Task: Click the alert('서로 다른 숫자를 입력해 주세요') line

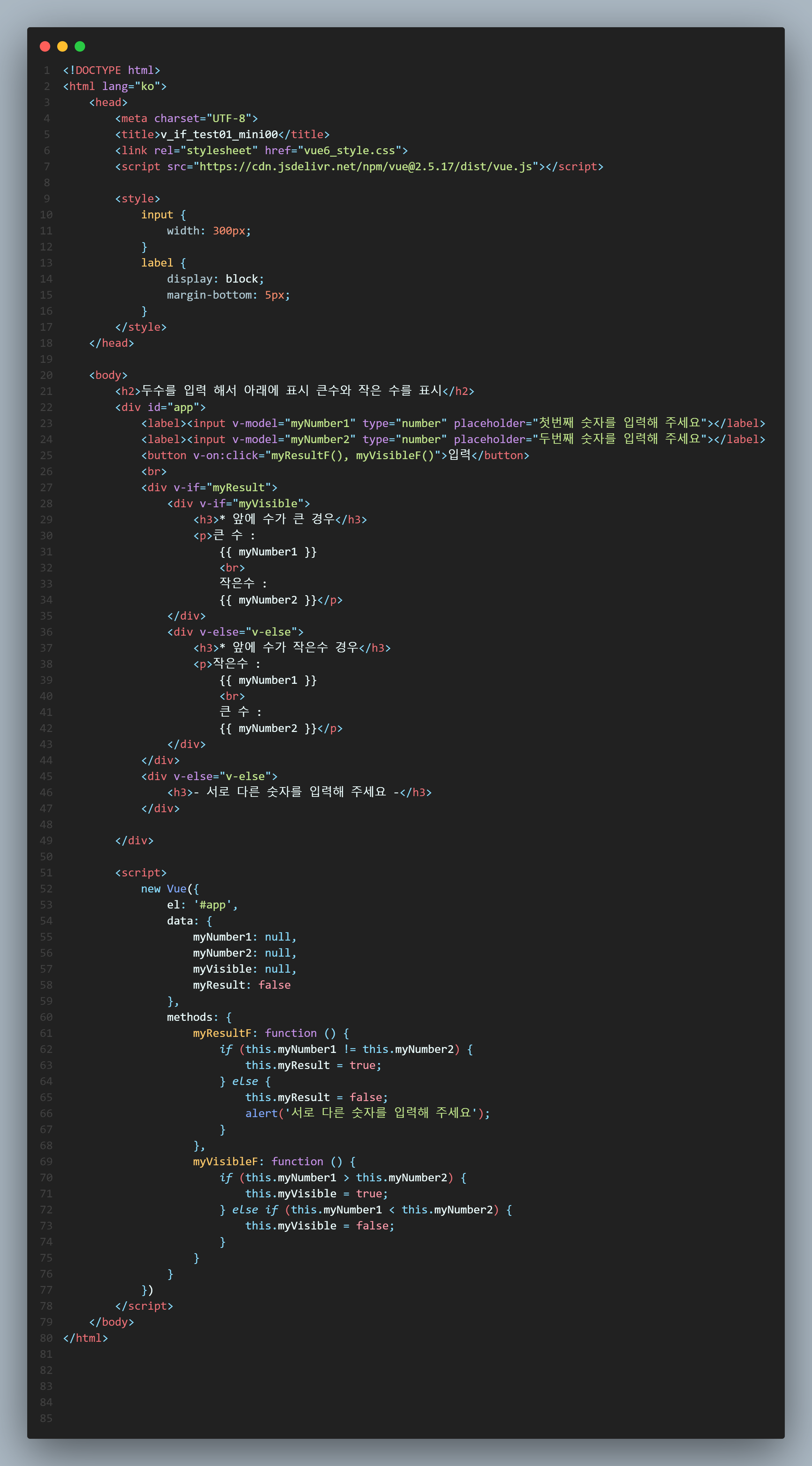Action: point(368,1113)
